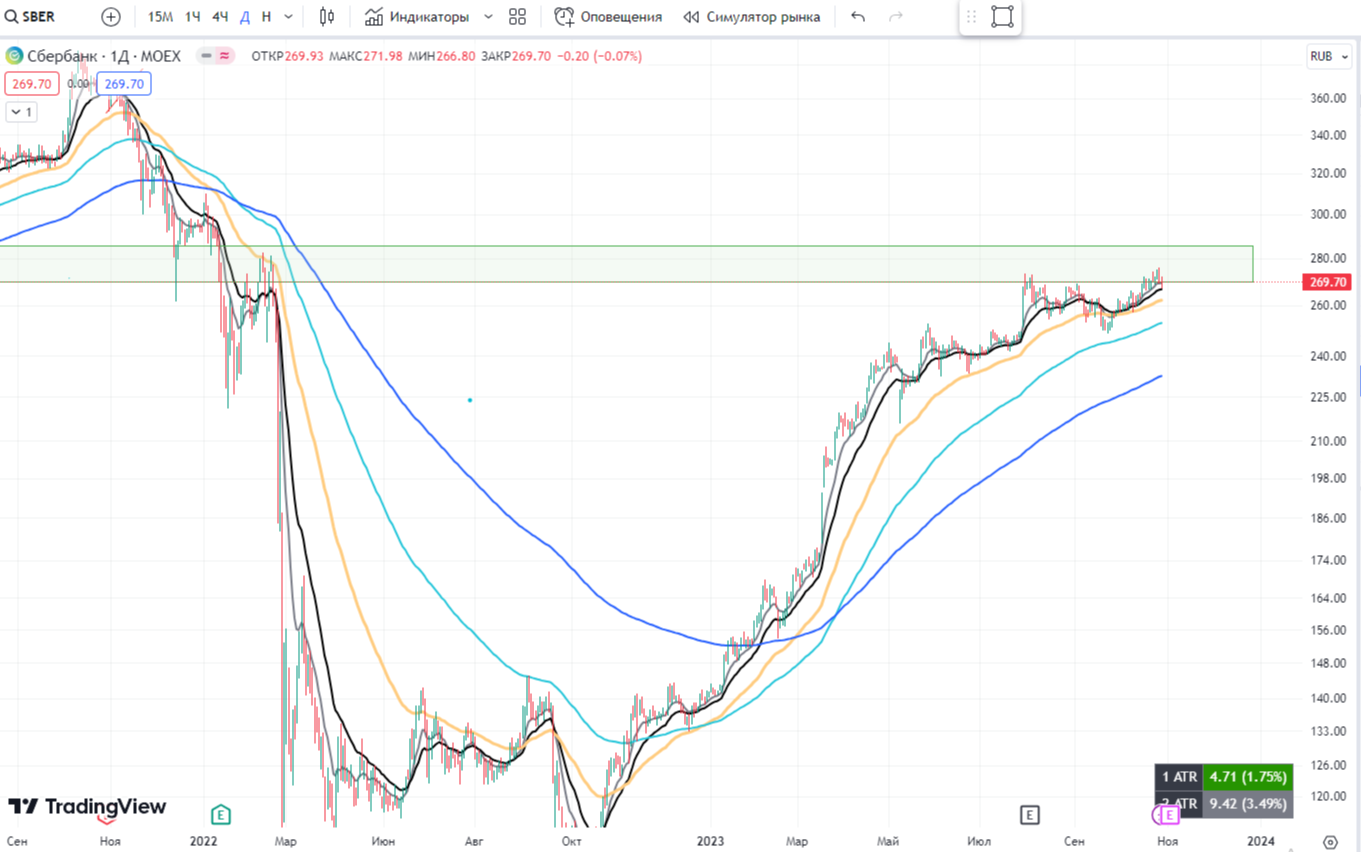
Task: Undo the last chart action
Action: point(858,17)
